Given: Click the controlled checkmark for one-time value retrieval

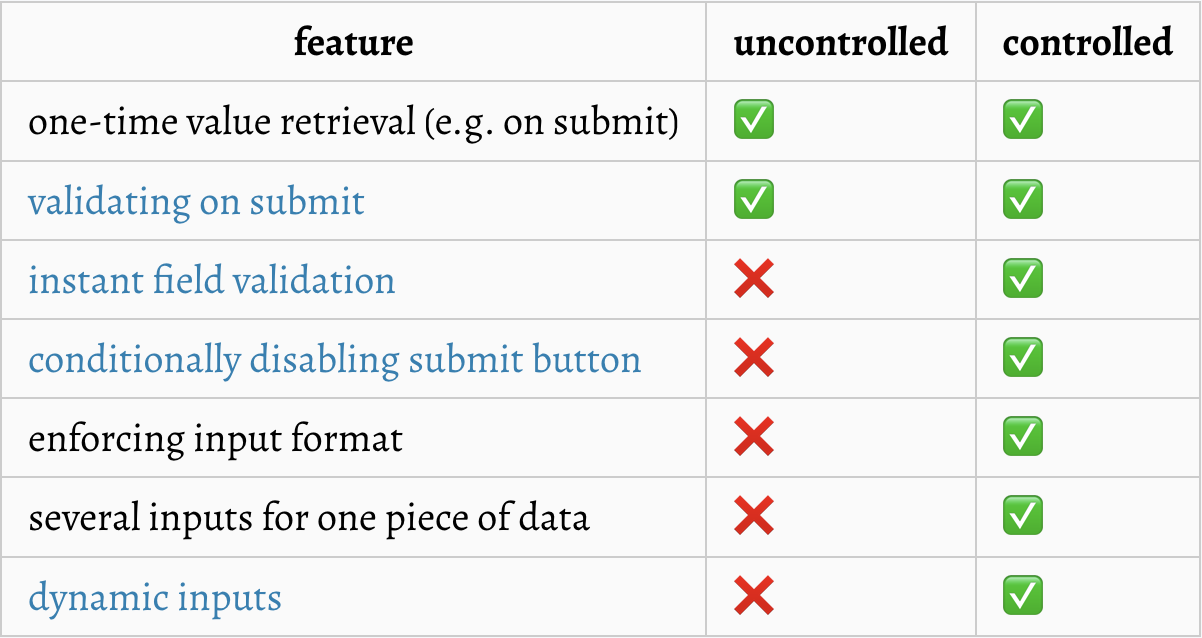Looking at the screenshot, I should 1022,121.
